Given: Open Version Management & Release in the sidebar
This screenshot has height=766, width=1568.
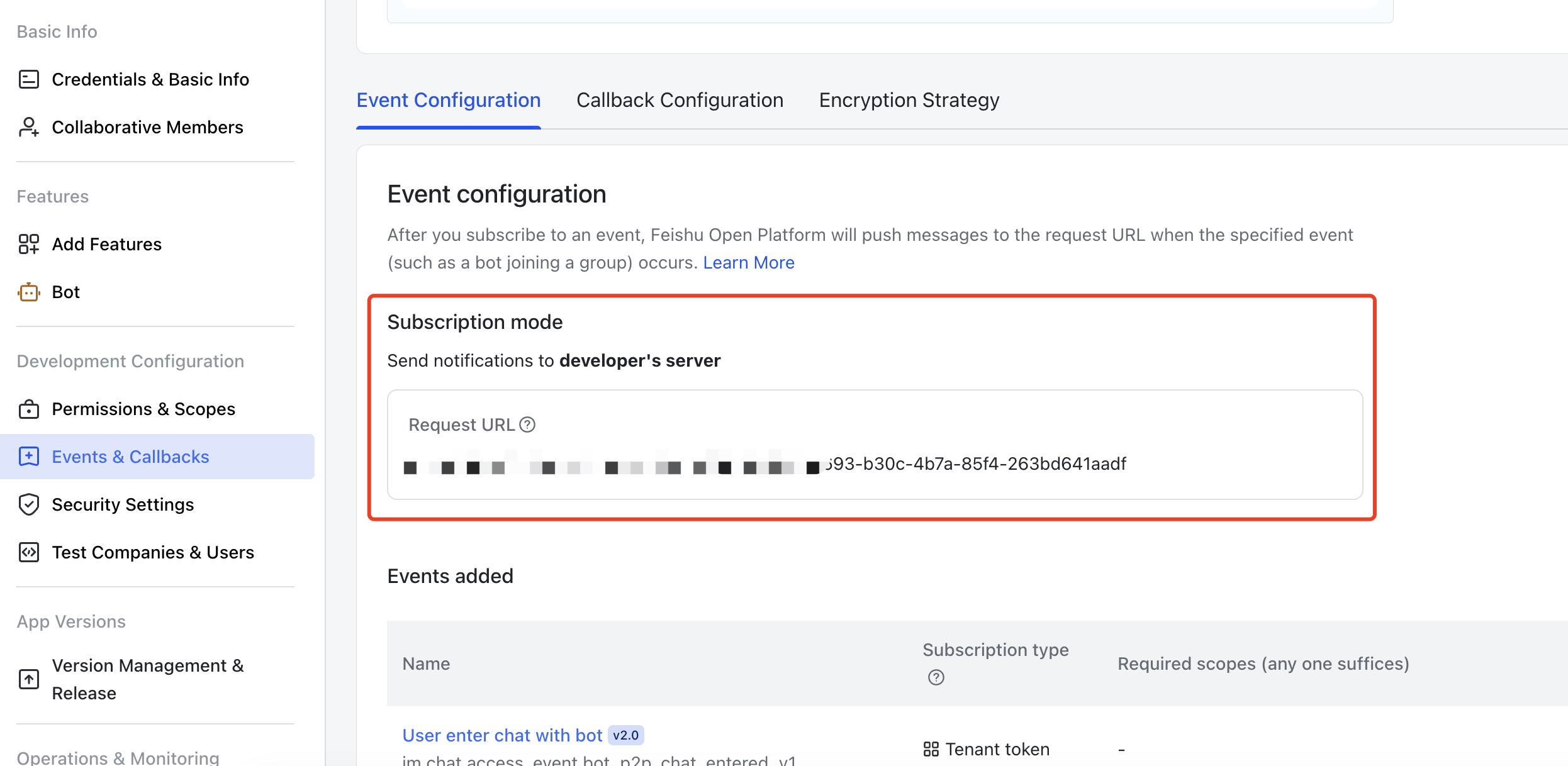Looking at the screenshot, I should [x=147, y=679].
